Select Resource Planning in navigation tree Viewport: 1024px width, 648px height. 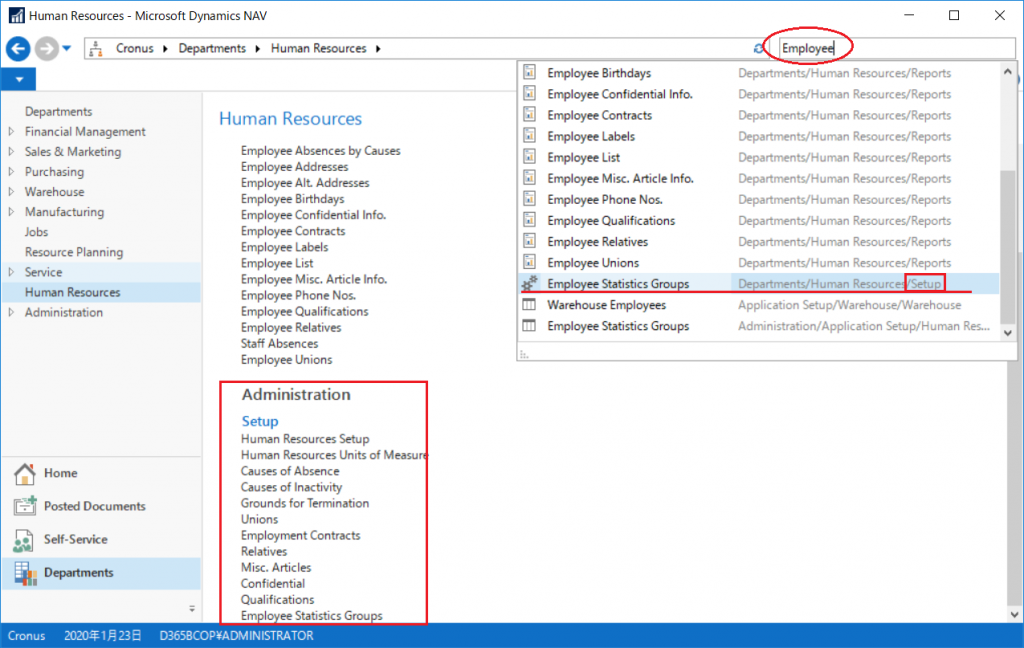74,252
